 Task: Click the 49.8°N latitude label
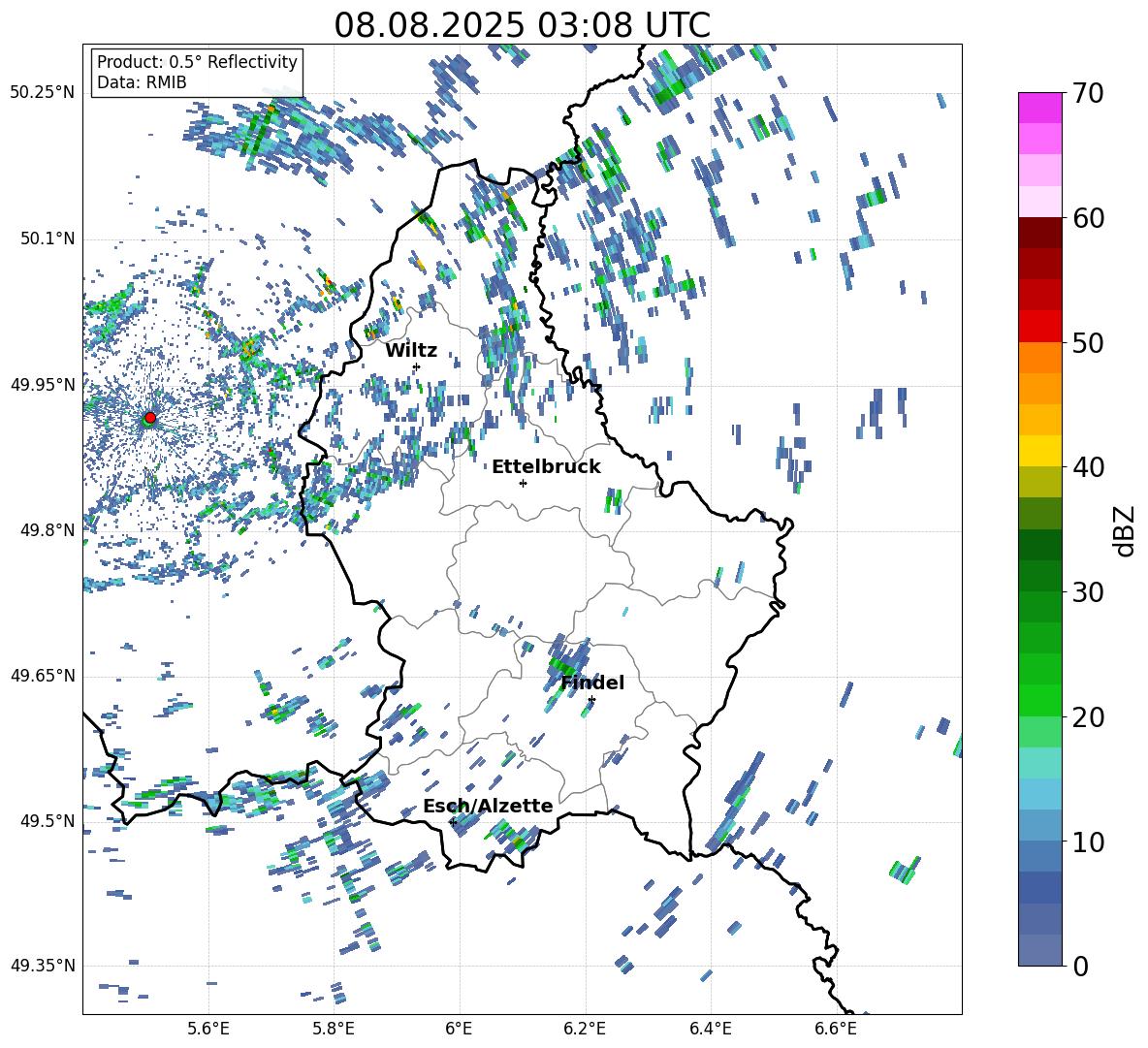[47, 530]
